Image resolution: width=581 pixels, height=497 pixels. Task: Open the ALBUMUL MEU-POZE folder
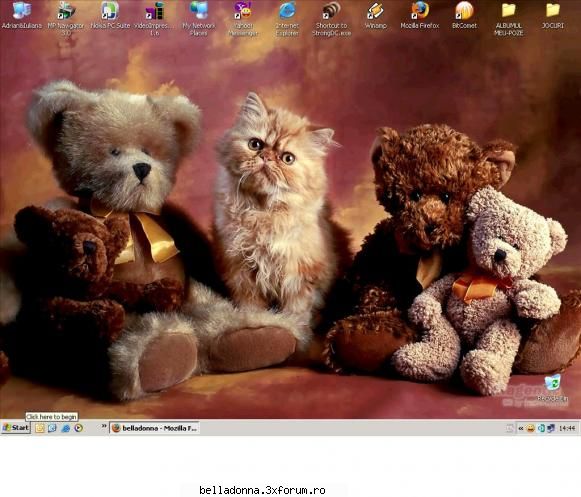point(508,19)
